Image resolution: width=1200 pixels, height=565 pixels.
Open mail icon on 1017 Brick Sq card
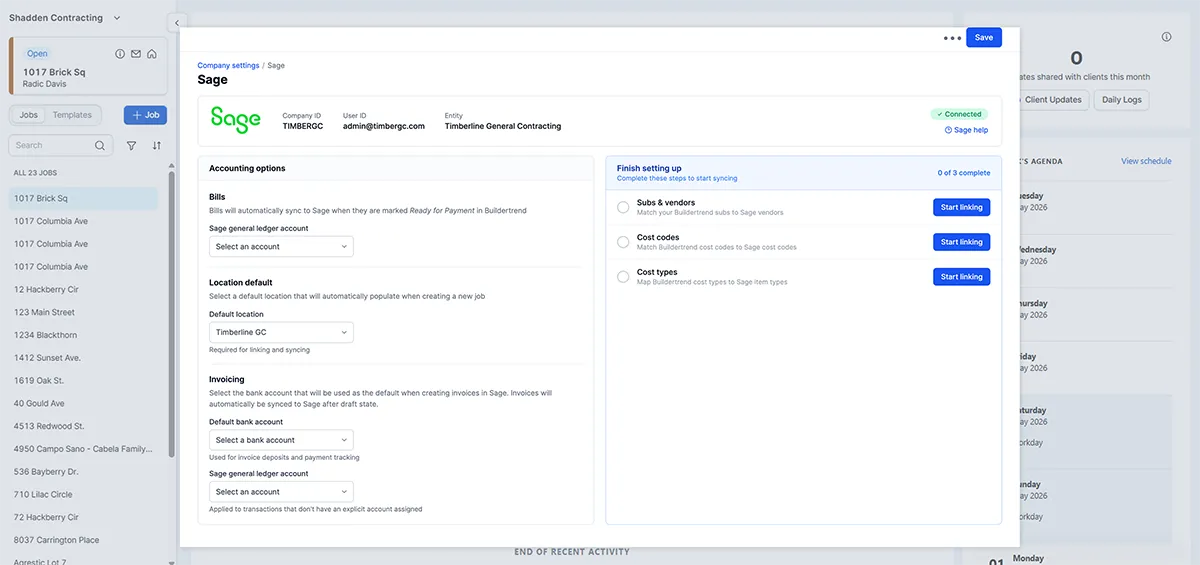136,54
